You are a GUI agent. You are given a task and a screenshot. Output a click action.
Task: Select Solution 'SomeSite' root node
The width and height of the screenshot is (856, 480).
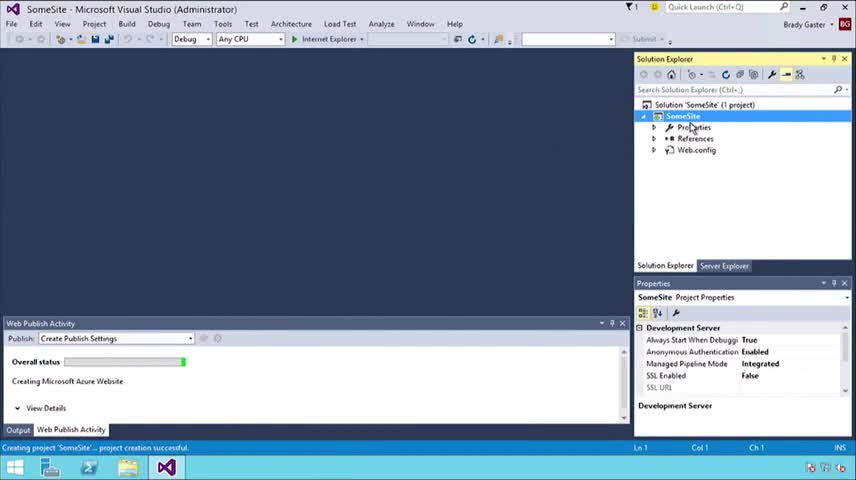pyautogui.click(x=705, y=105)
